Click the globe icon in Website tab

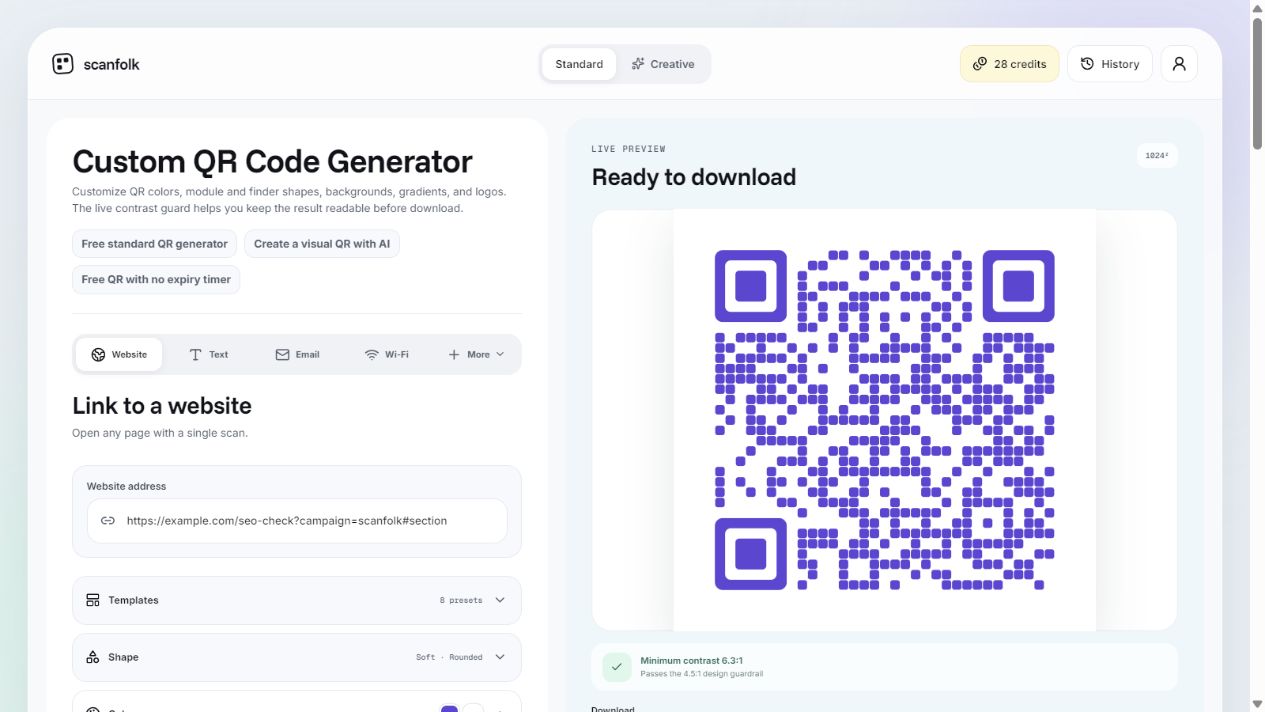click(98, 354)
